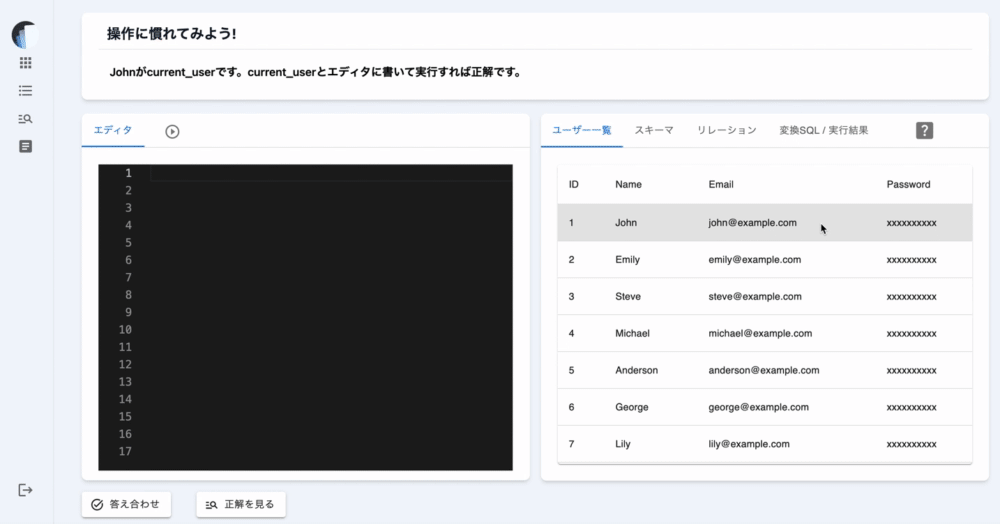Click editor line number 10
Screen dimensions: 1000x524
(x=125, y=330)
